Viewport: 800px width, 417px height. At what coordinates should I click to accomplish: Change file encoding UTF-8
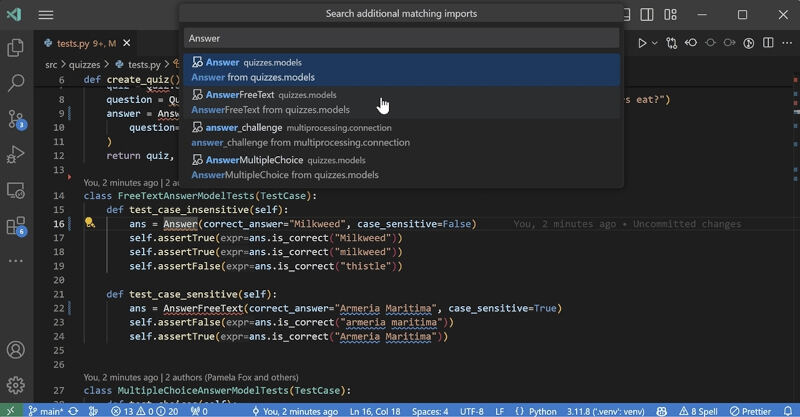click(x=471, y=411)
